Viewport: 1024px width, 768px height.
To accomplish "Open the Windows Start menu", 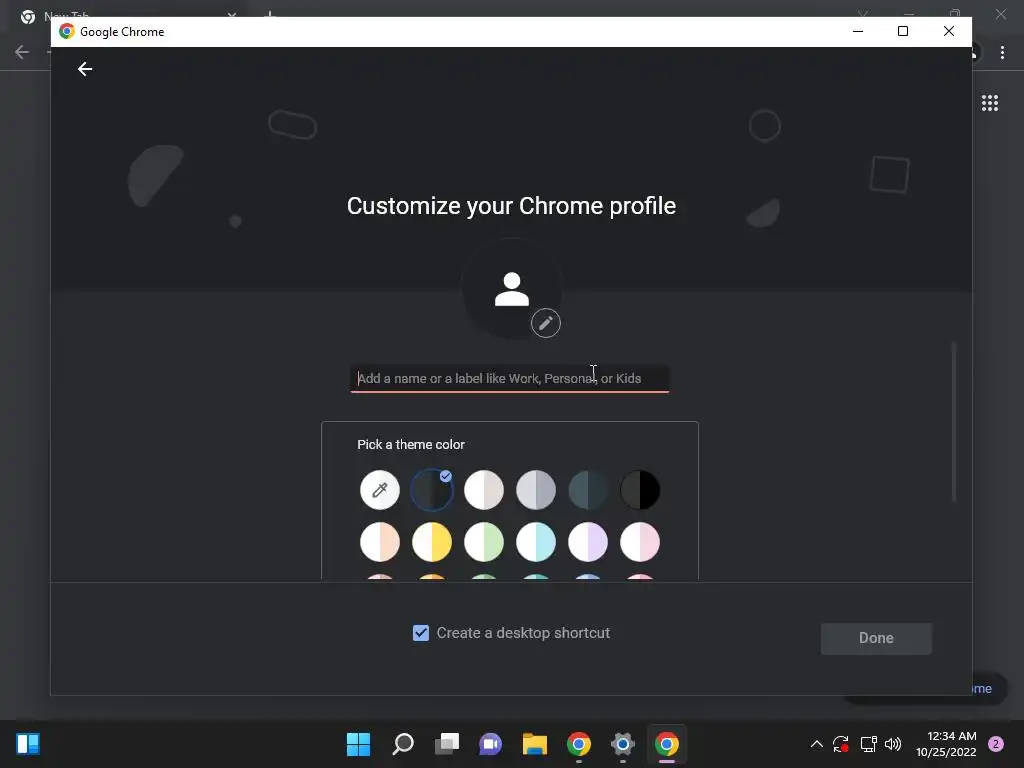I will click(358, 744).
